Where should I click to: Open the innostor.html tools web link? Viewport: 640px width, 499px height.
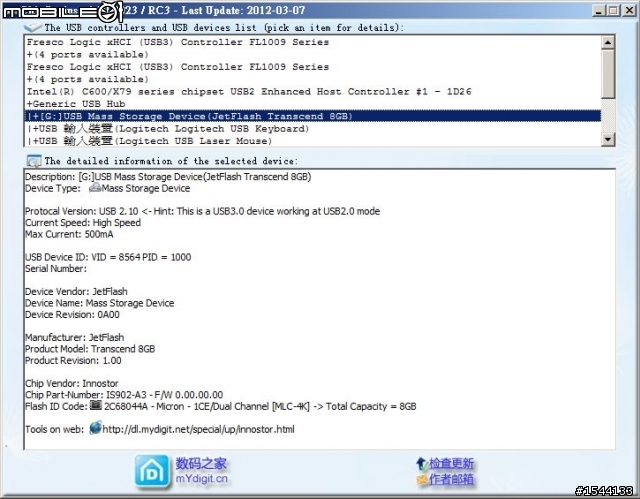pos(198,429)
